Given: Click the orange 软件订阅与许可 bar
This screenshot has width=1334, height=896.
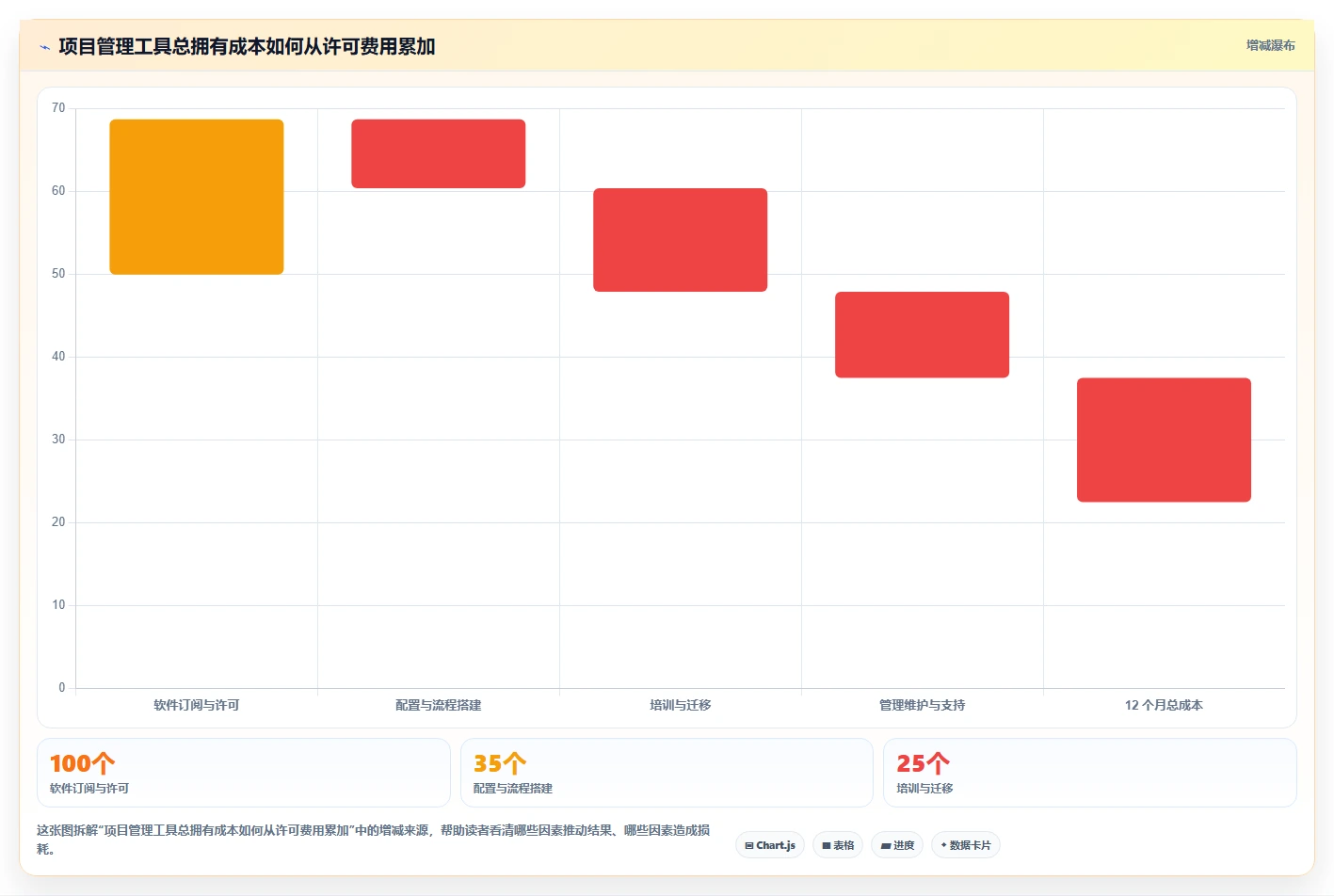Looking at the screenshot, I should point(197,197).
